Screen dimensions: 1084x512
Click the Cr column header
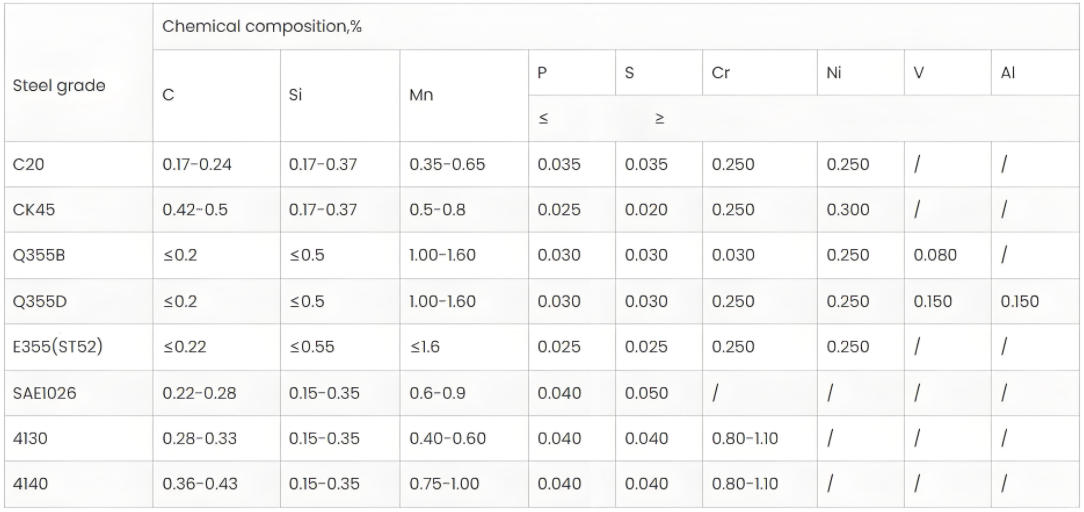(x=721, y=75)
